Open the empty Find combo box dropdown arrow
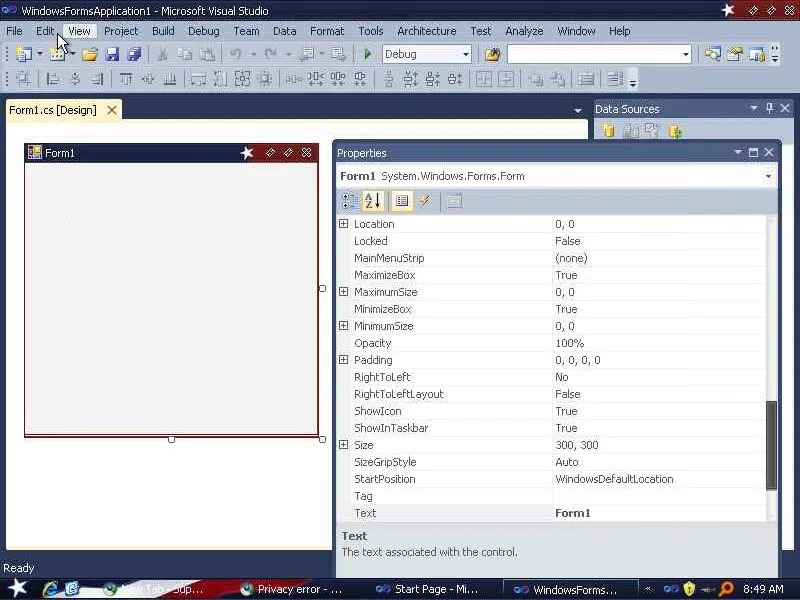The image size is (800, 600). [686, 55]
